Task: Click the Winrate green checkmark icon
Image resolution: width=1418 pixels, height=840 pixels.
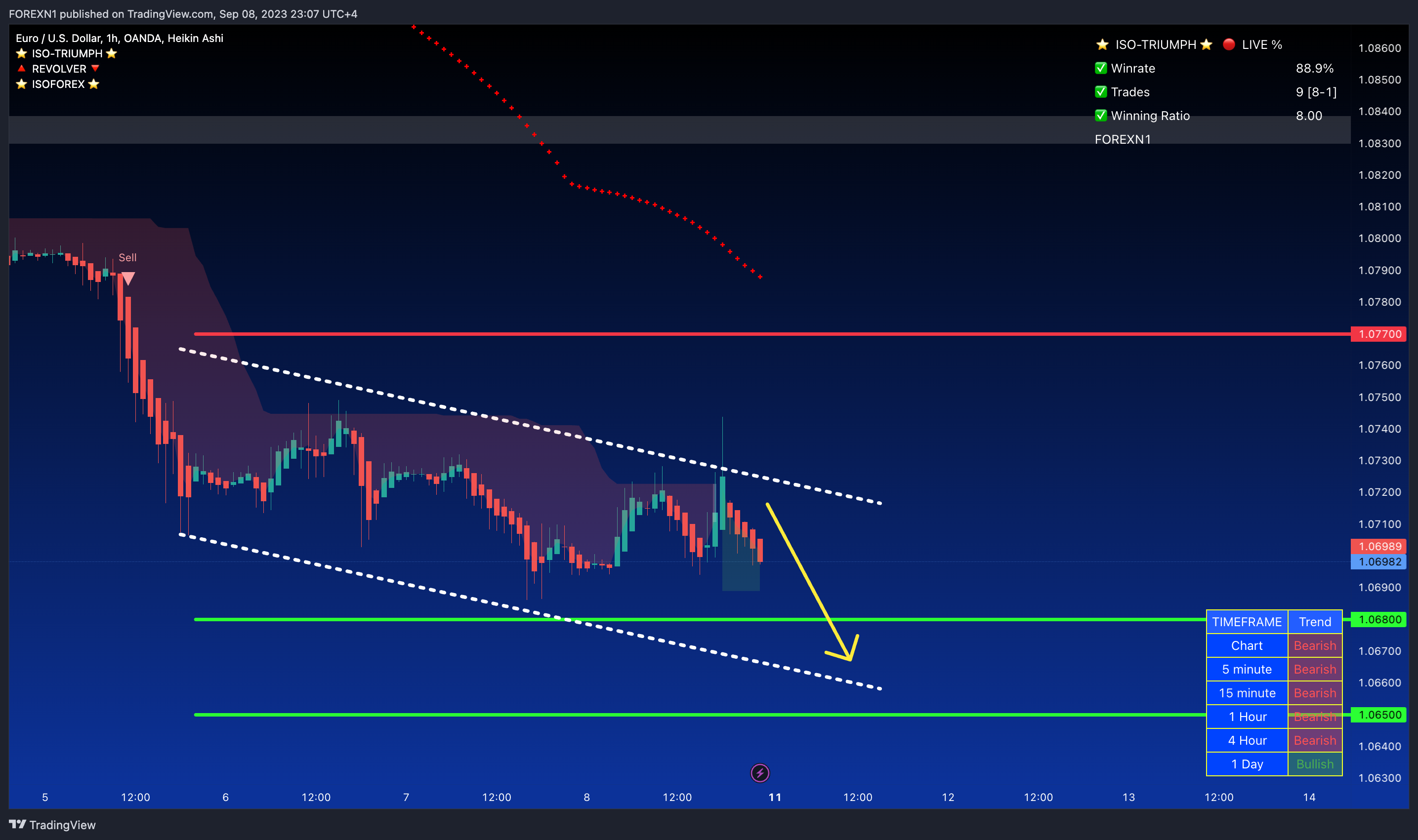Action: (x=1100, y=68)
